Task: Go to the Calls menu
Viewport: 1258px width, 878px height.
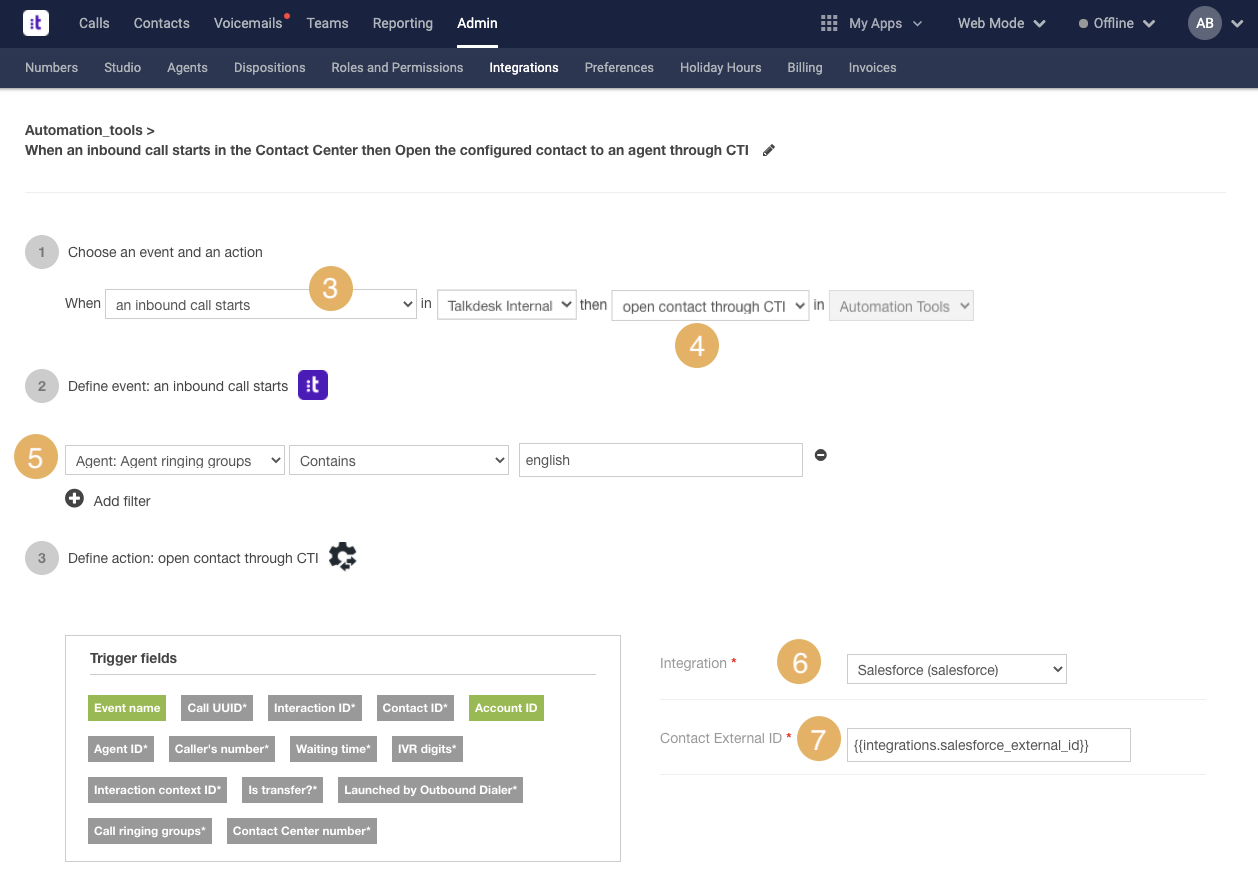Action: 94,23
